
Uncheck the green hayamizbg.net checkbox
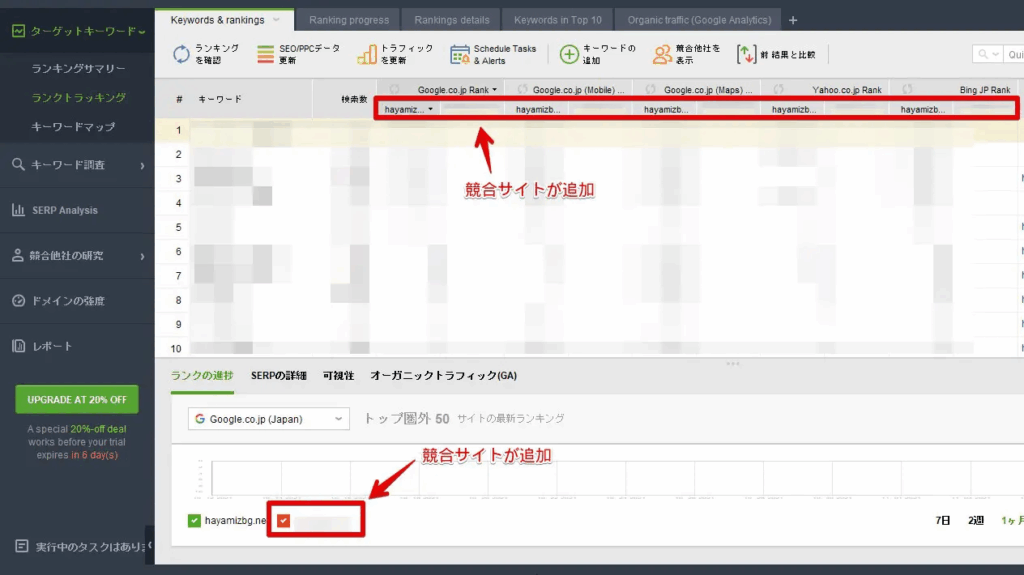(x=194, y=520)
